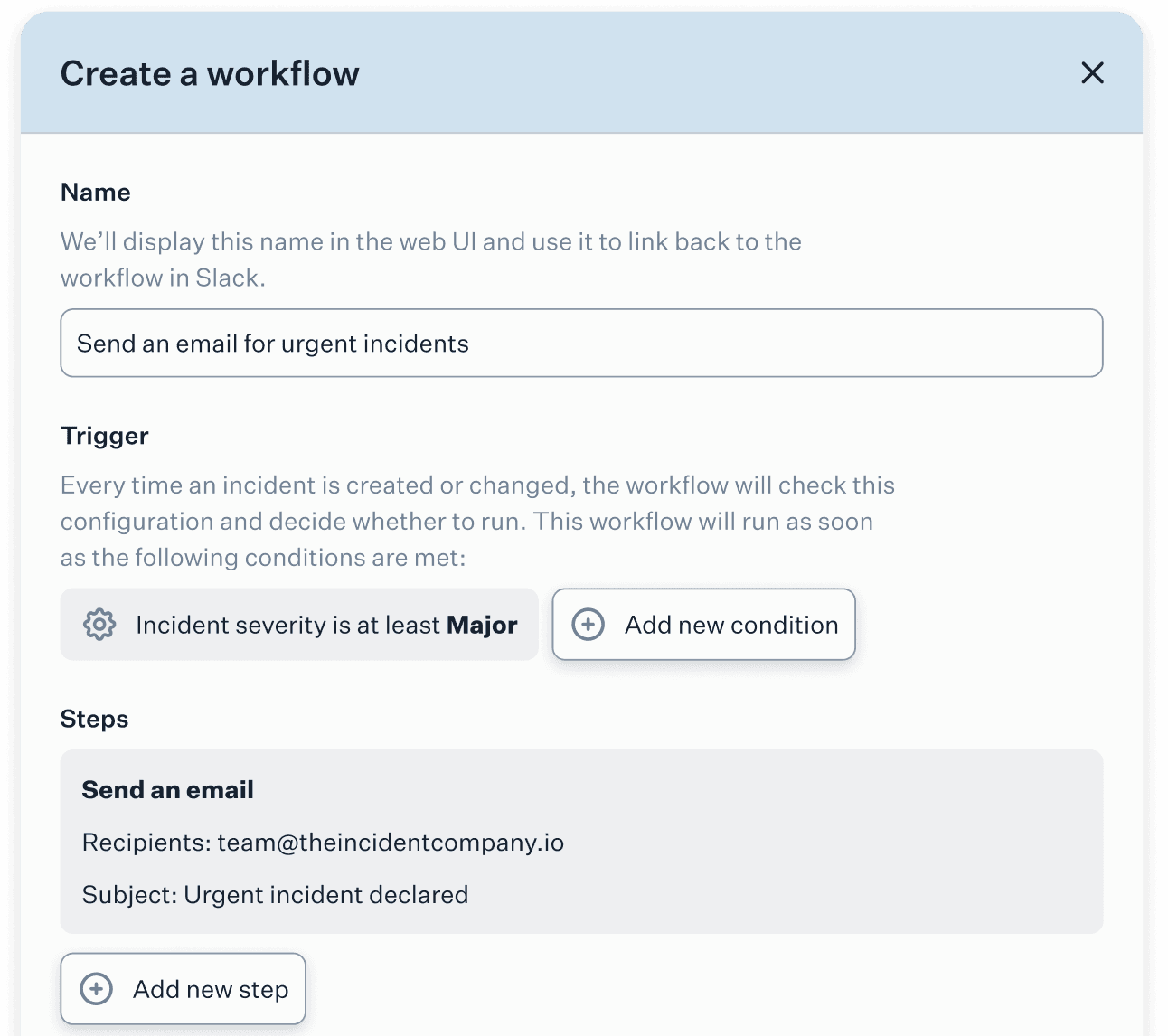
Task: Click the plus icon in Add new condition
Action: 589,625
